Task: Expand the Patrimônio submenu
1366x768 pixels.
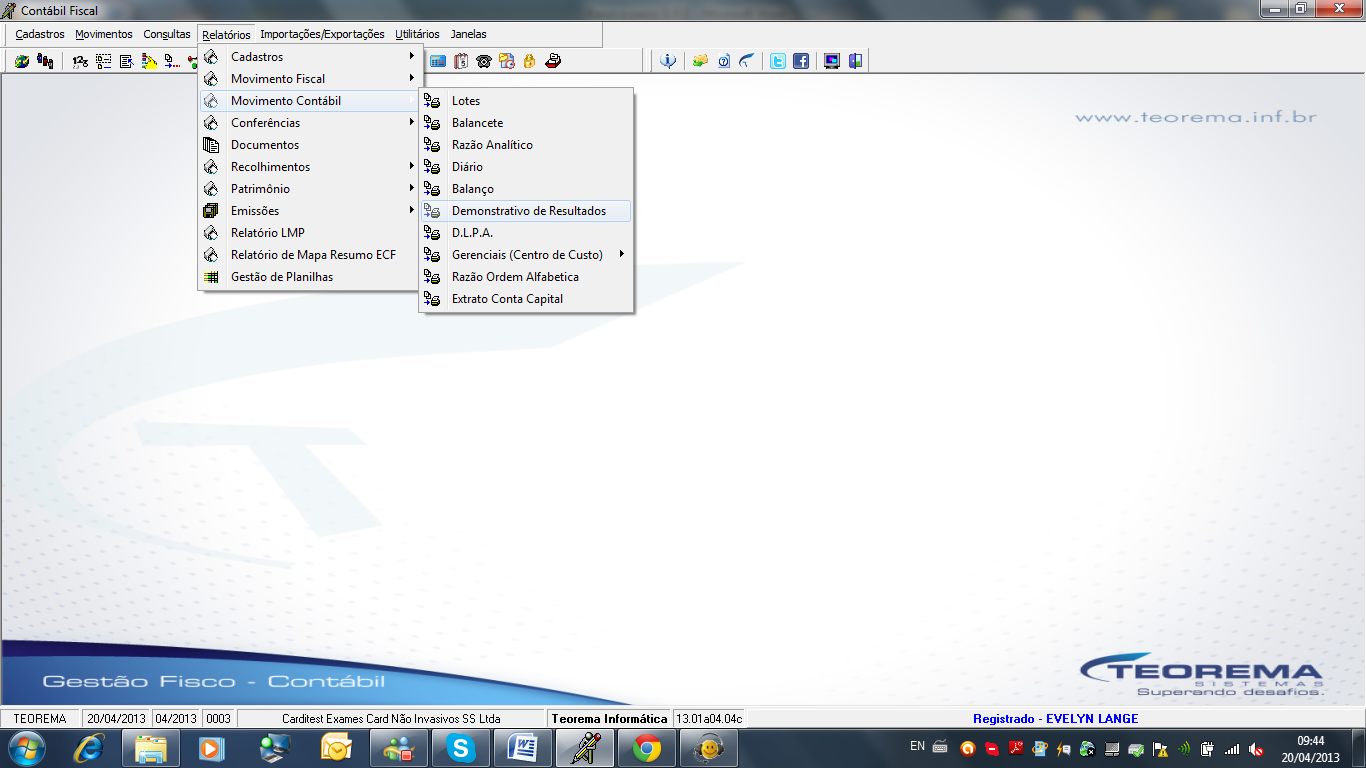Action: (x=309, y=189)
